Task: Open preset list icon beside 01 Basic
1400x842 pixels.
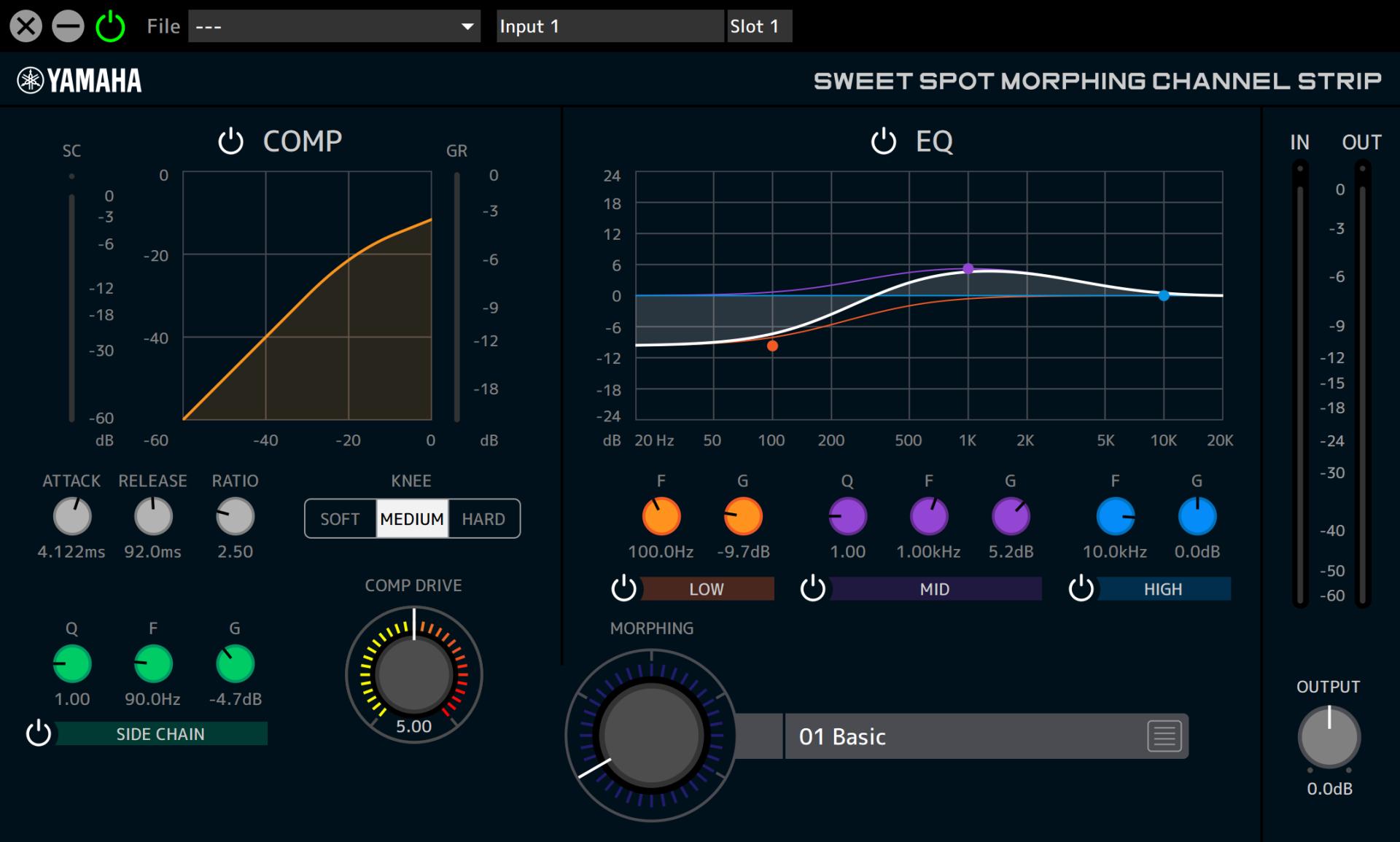Action: 1164,736
